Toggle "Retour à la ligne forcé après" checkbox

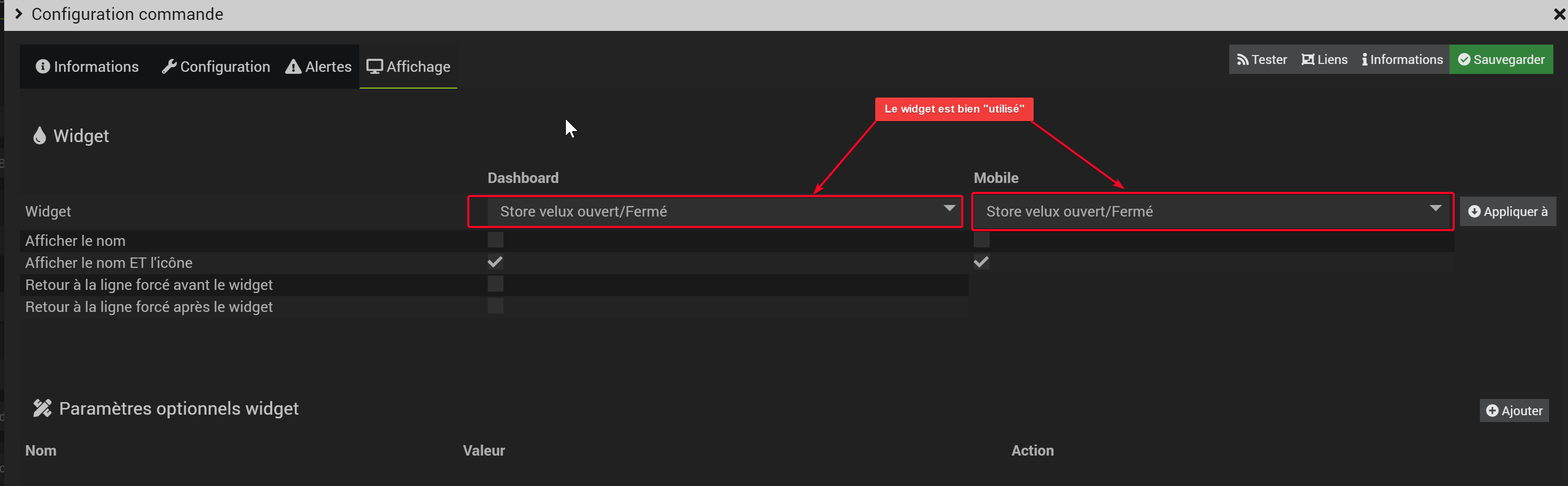coord(496,306)
